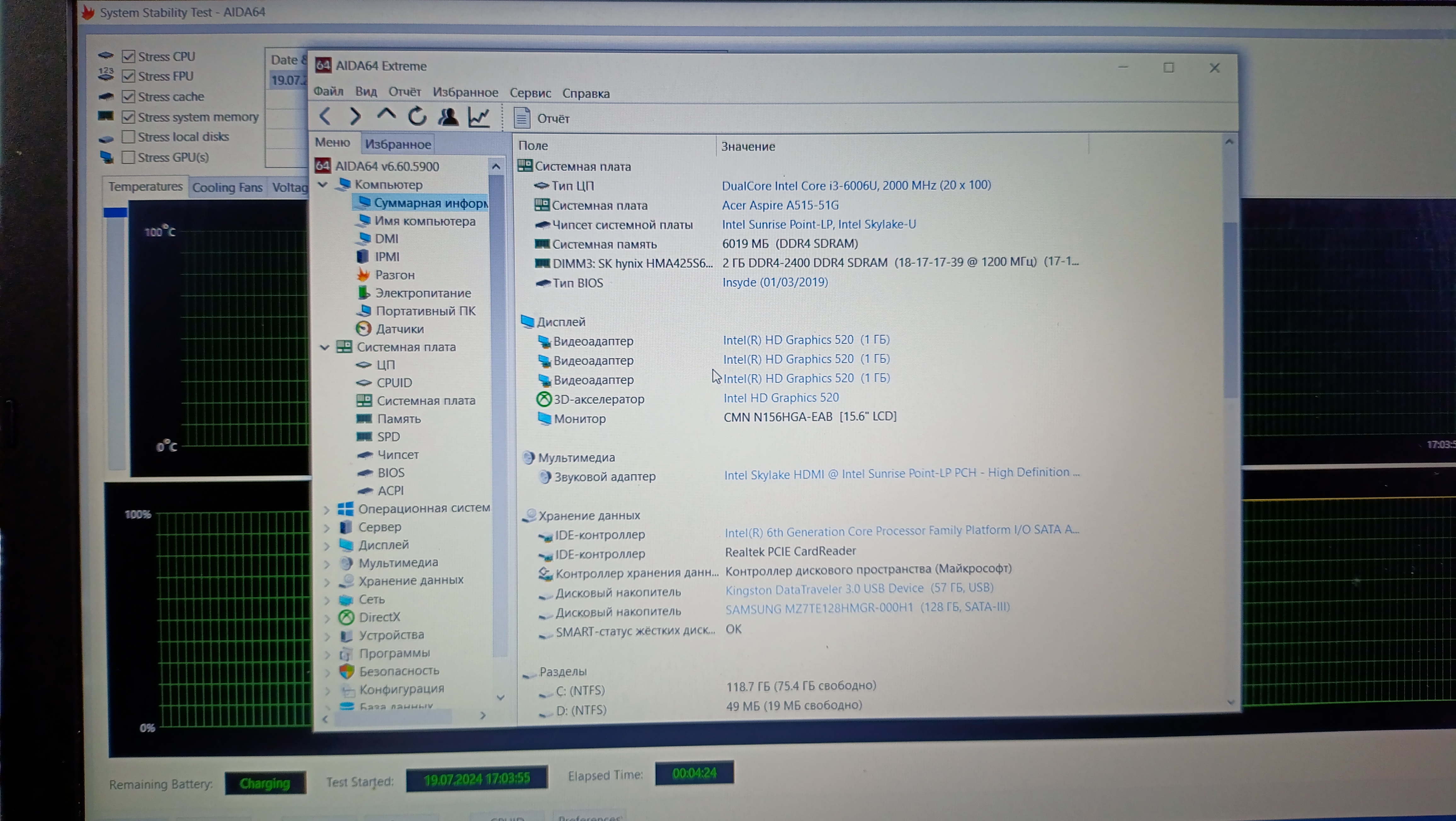Toggle Stress system memory checkbox
Screen dimensions: 1456x821
[x=128, y=117]
